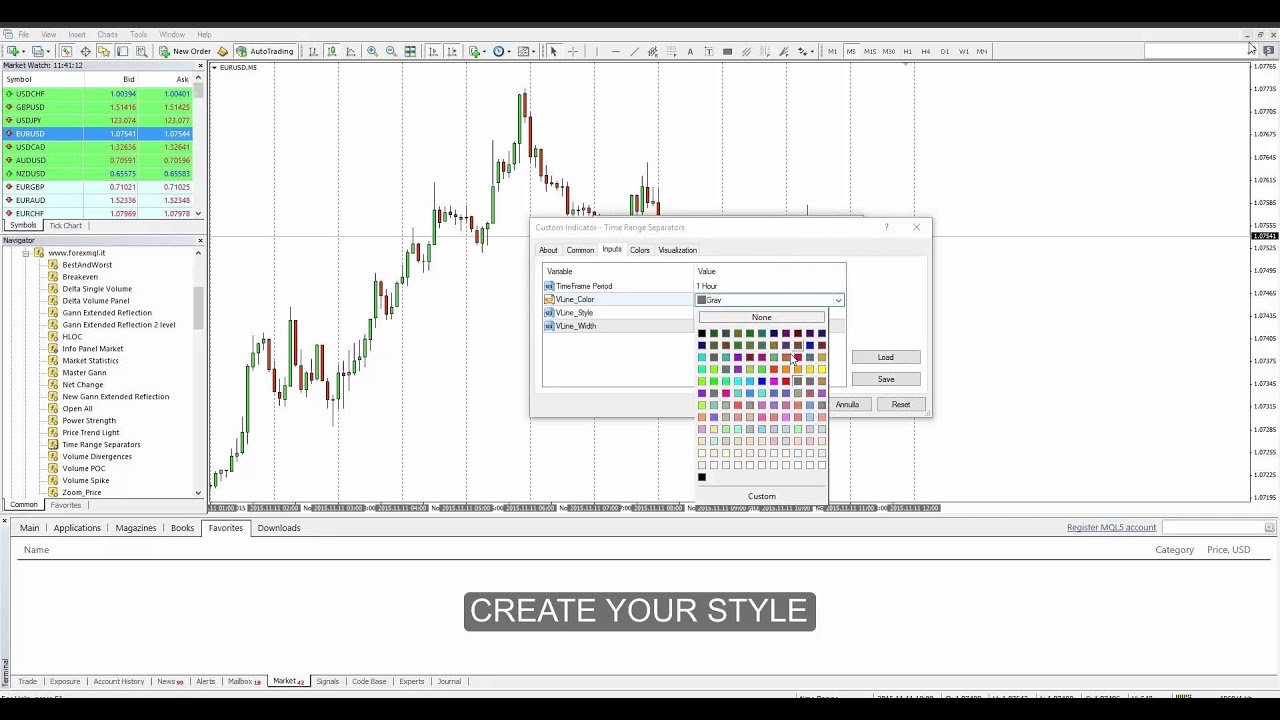This screenshot has height=720, width=1280.
Task: Select Time Range Separators in Navigator
Action: click(101, 445)
